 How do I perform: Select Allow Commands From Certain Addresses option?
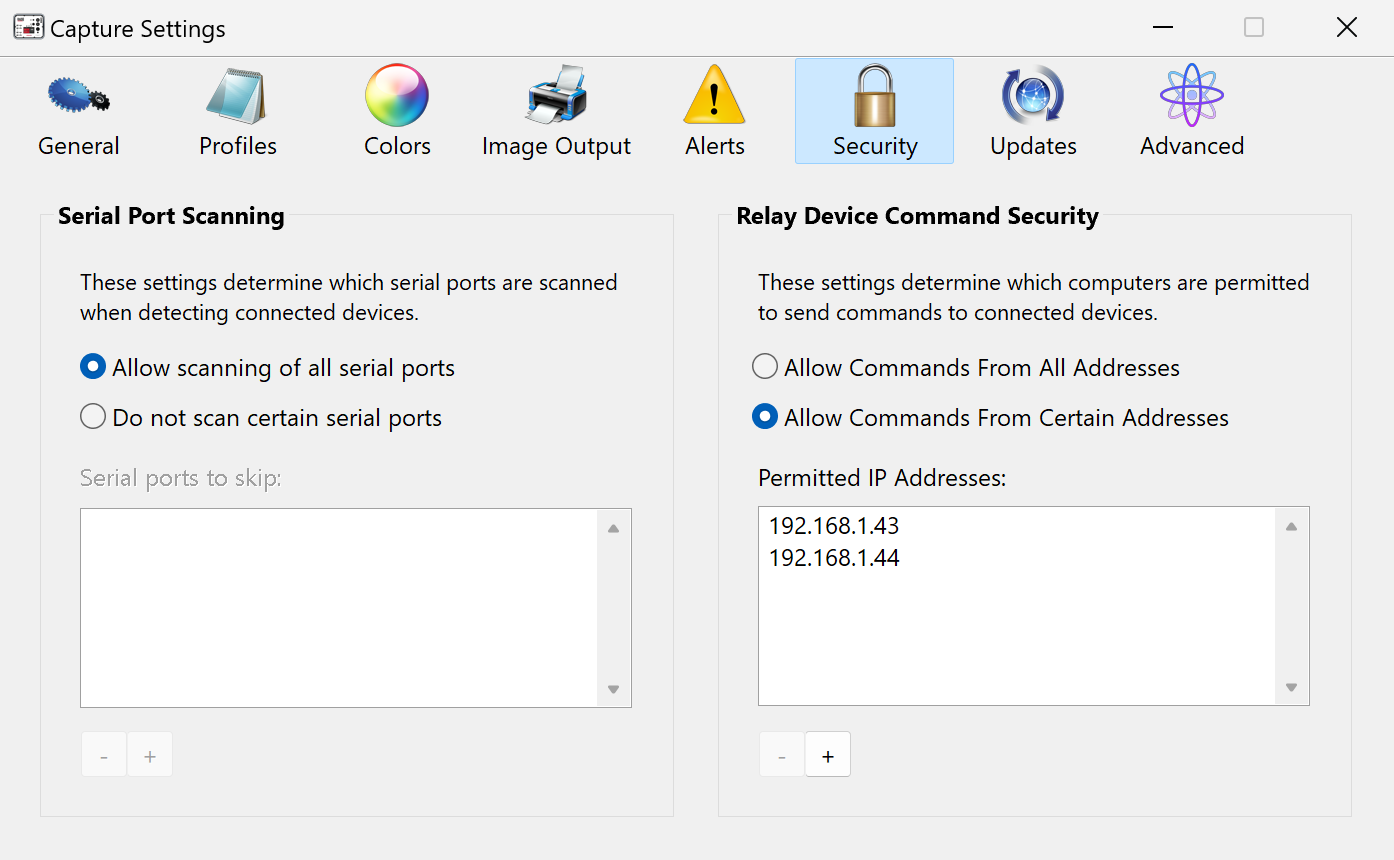pyautogui.click(x=765, y=418)
